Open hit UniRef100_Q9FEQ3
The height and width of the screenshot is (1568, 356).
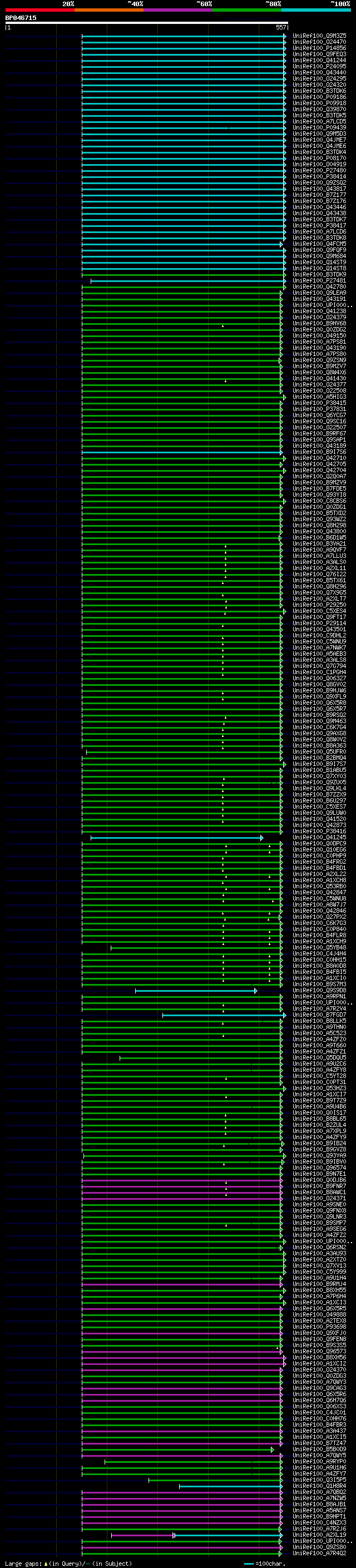coord(319,54)
